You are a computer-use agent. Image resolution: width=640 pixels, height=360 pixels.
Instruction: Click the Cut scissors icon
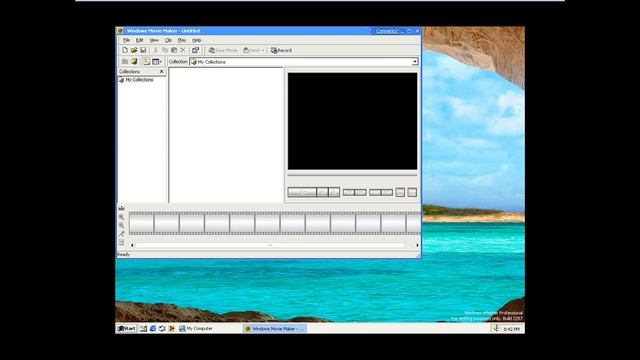(x=156, y=50)
